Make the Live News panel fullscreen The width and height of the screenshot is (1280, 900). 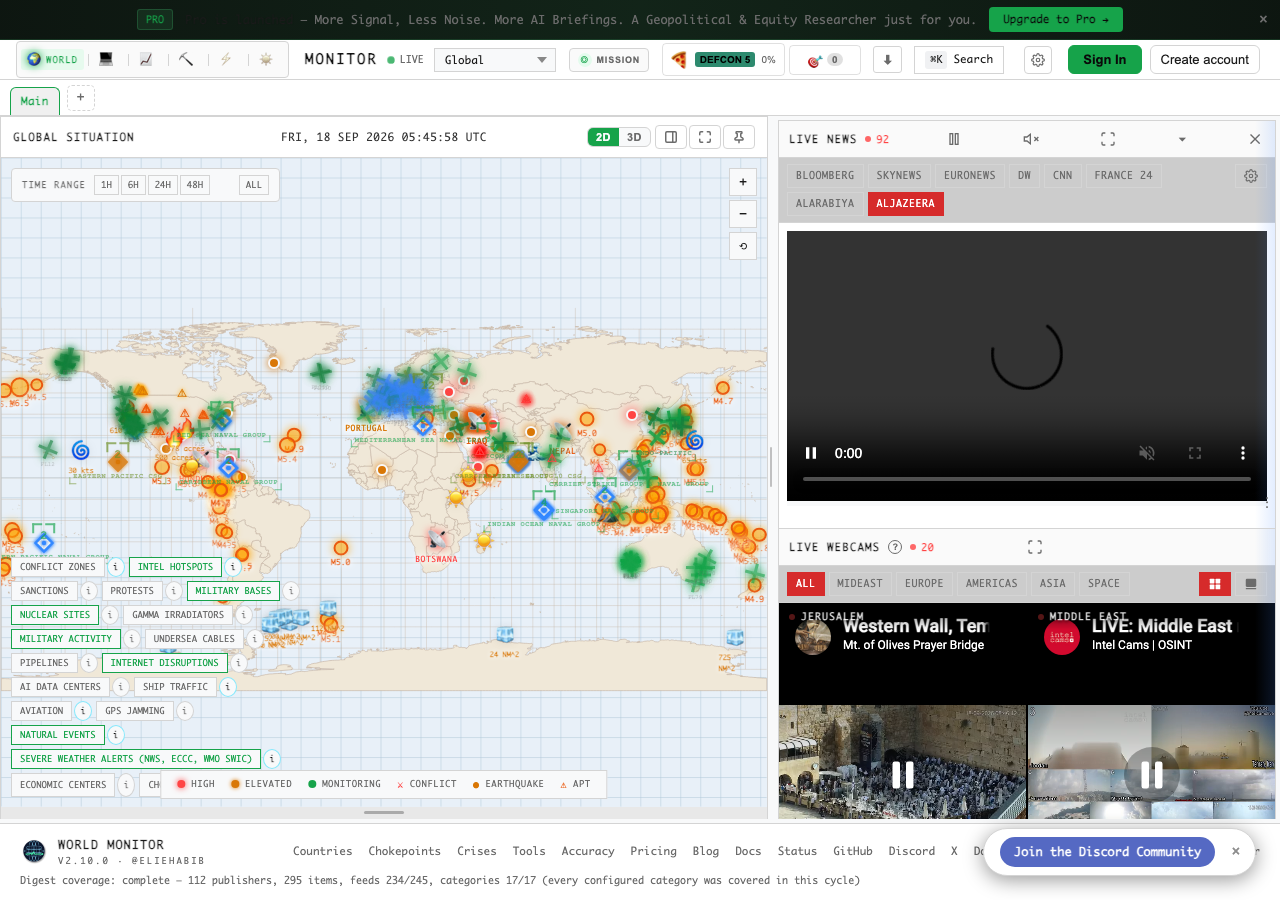[1108, 139]
